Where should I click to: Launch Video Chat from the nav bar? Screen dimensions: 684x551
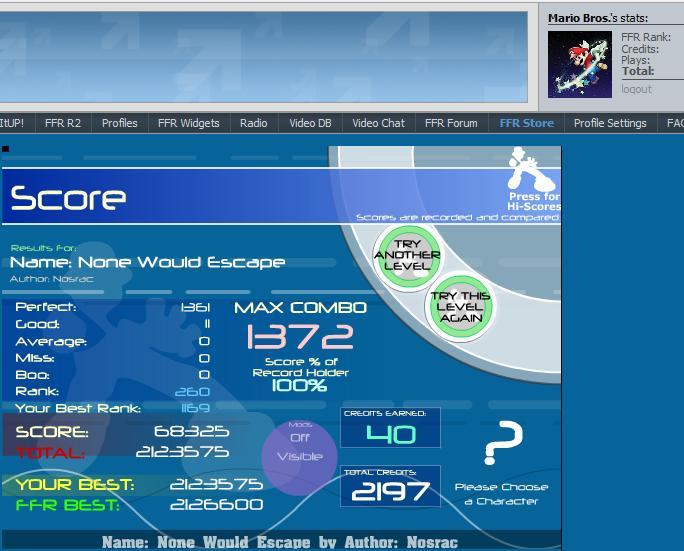click(378, 123)
